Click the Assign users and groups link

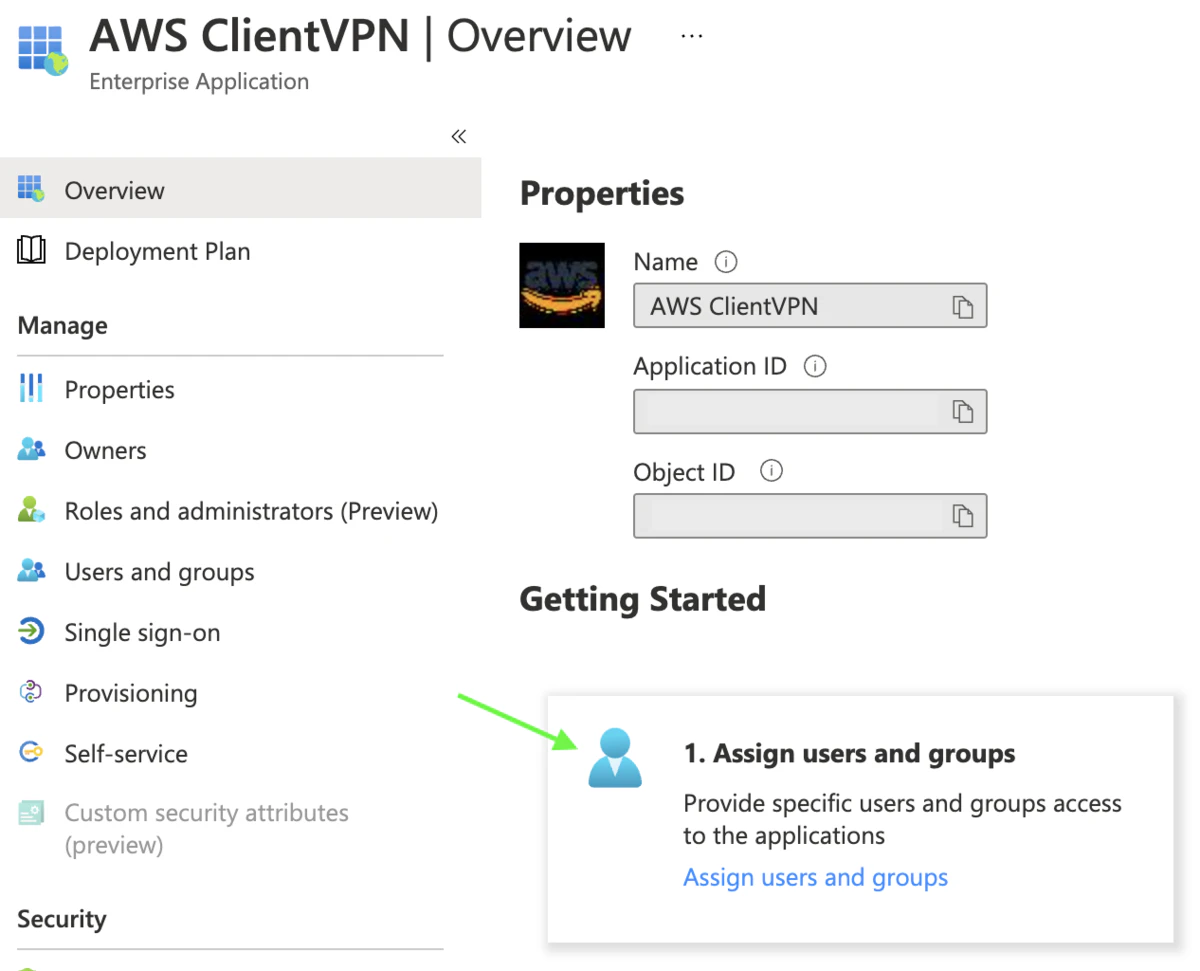tap(815, 878)
